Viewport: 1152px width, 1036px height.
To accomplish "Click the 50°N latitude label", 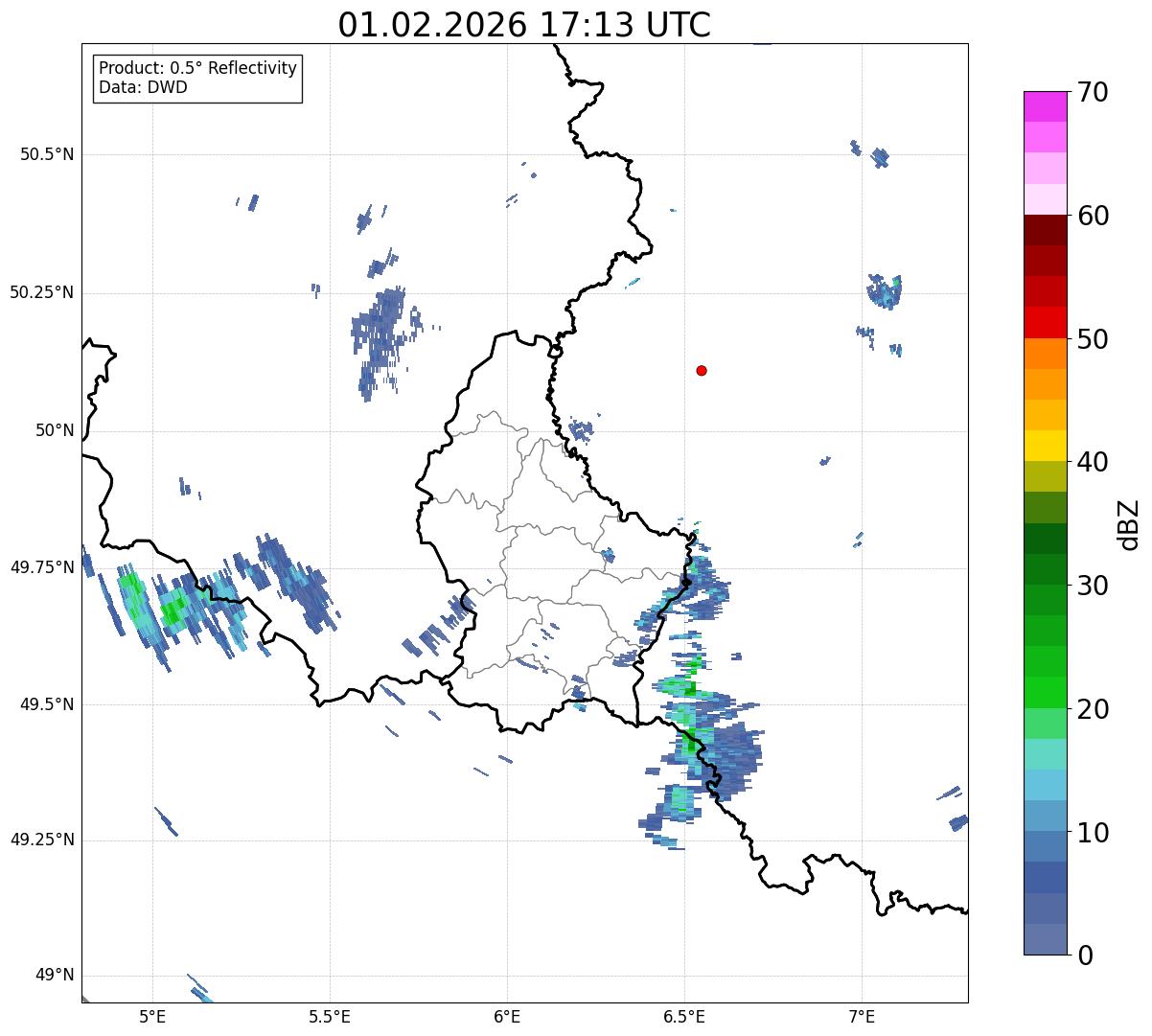I will coord(55,430).
